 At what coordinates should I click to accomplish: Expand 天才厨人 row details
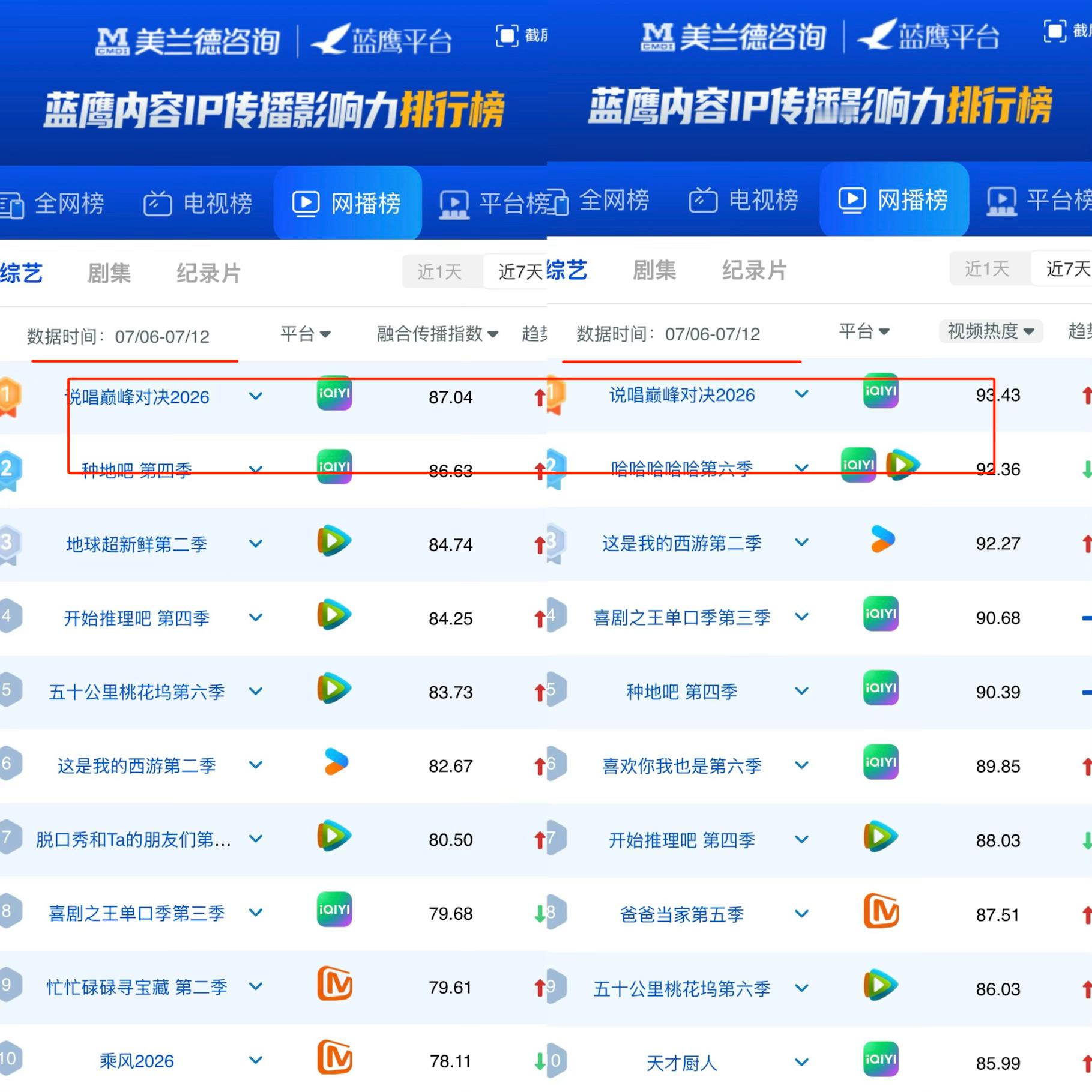click(802, 1063)
